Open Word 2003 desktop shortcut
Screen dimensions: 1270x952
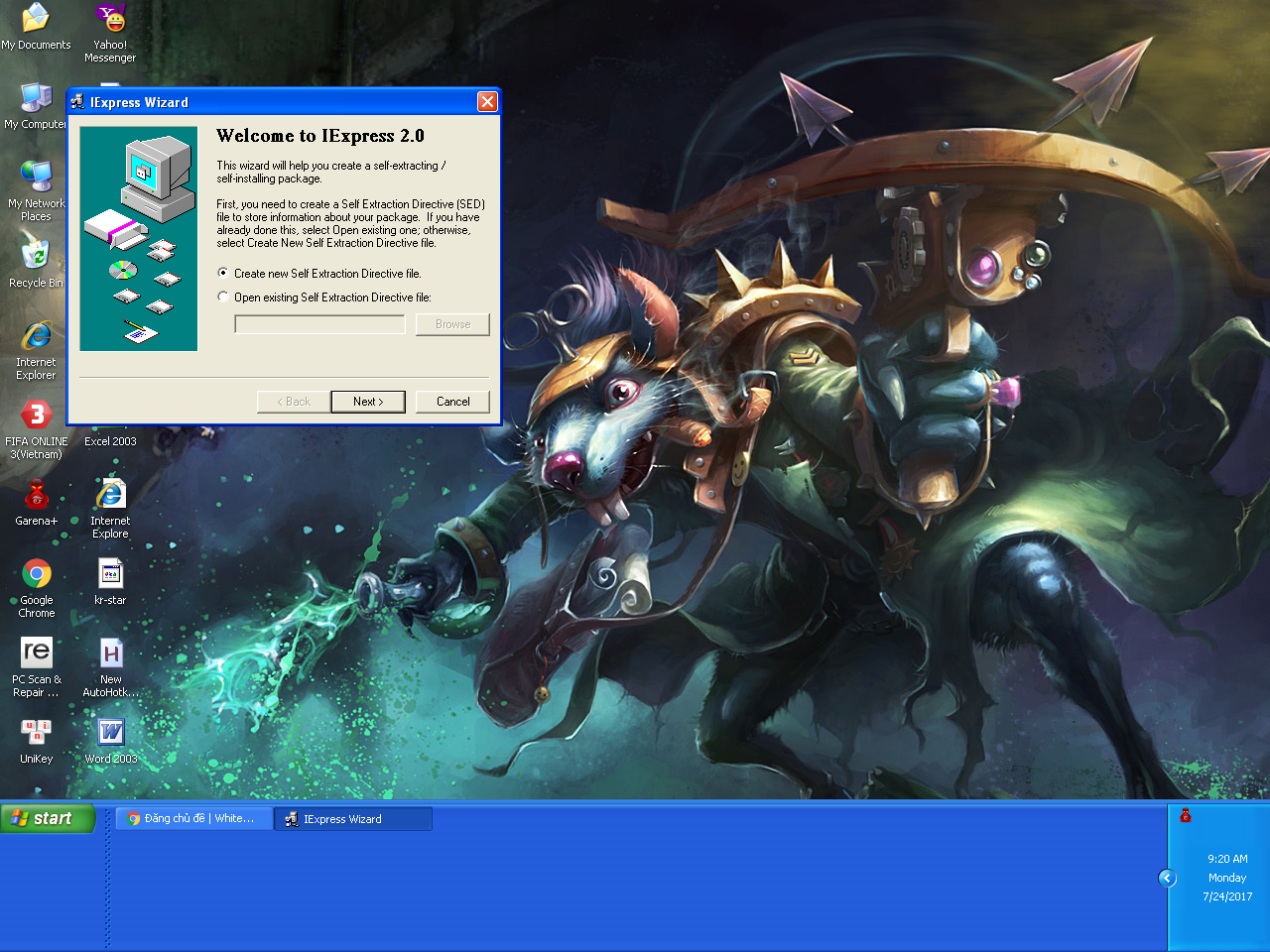tap(110, 740)
